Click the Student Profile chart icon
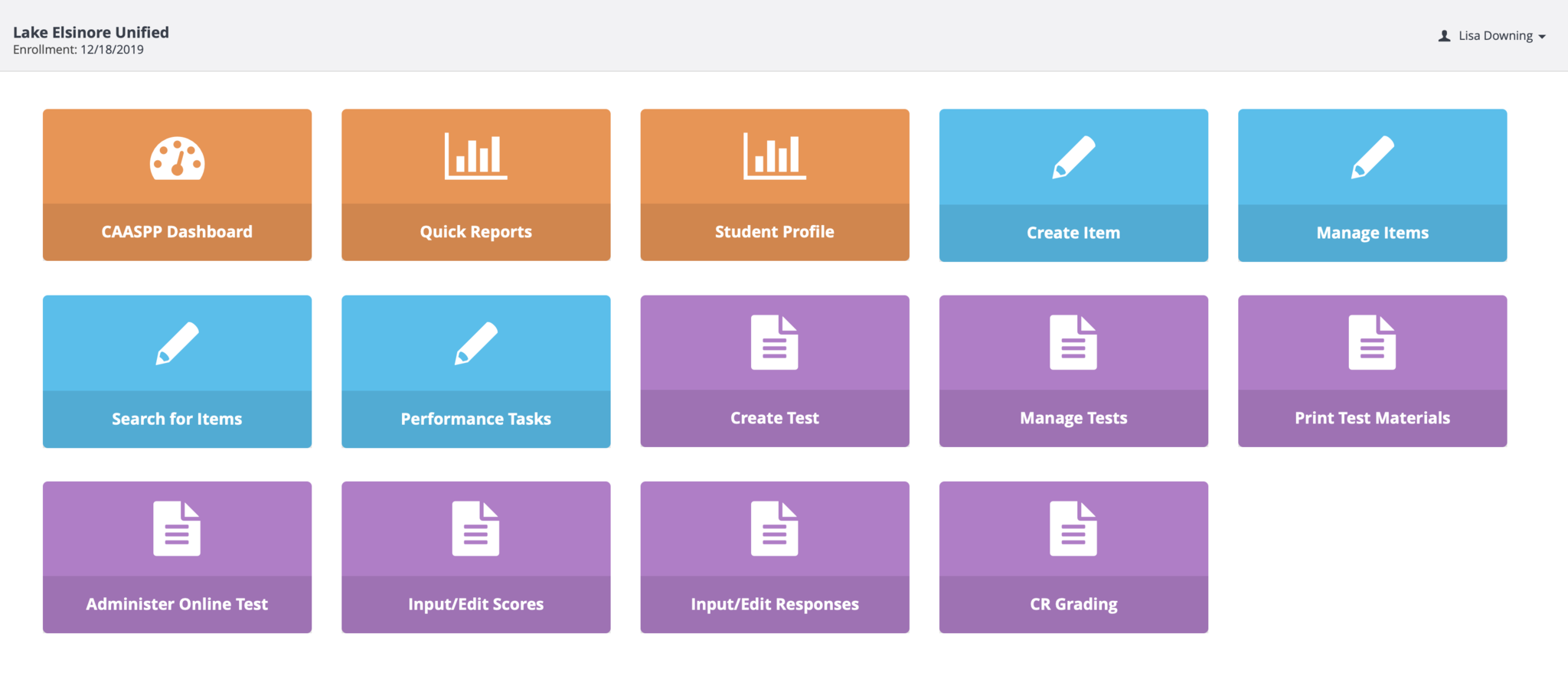This screenshot has width=1568, height=699. click(774, 156)
